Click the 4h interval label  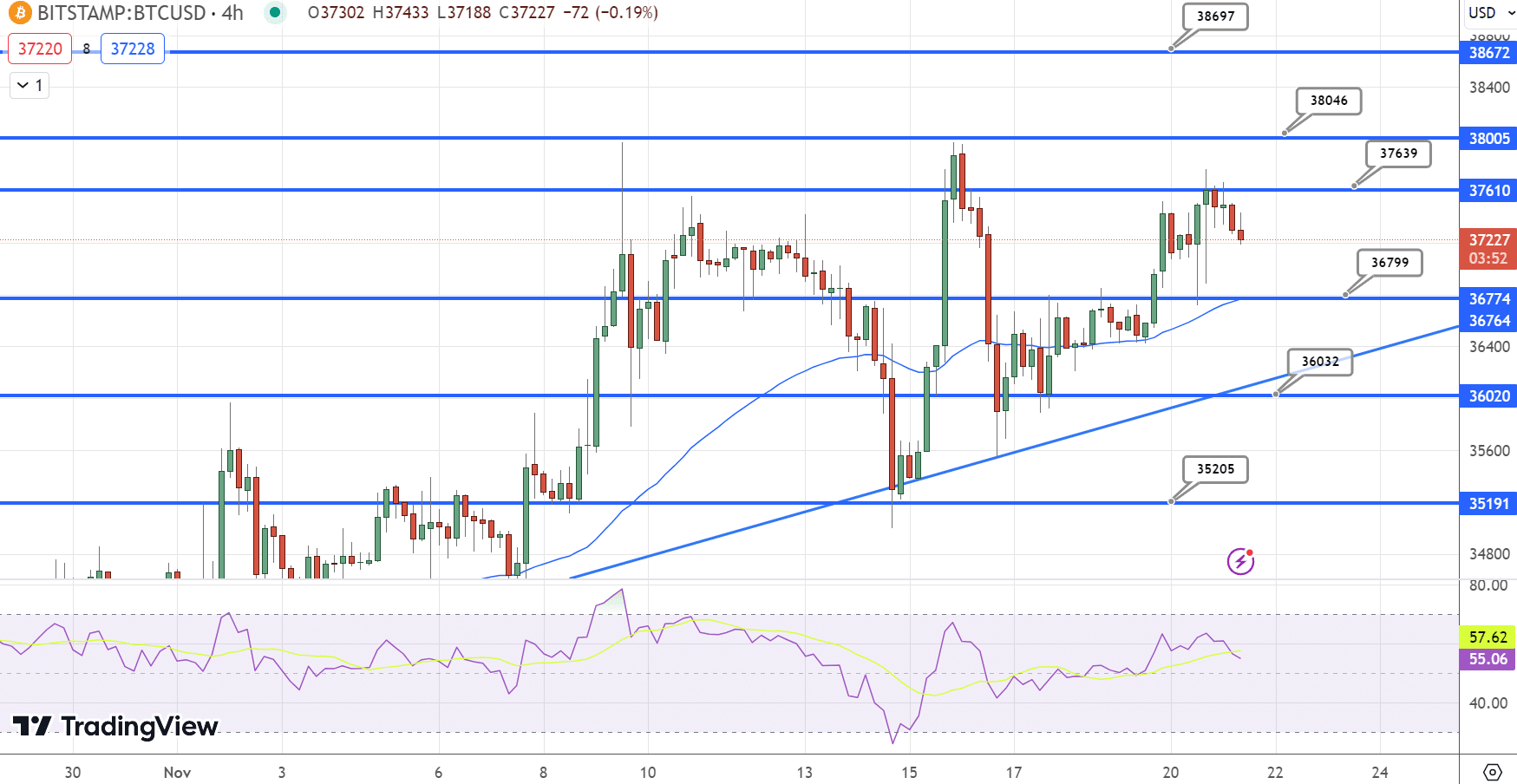click(232, 13)
